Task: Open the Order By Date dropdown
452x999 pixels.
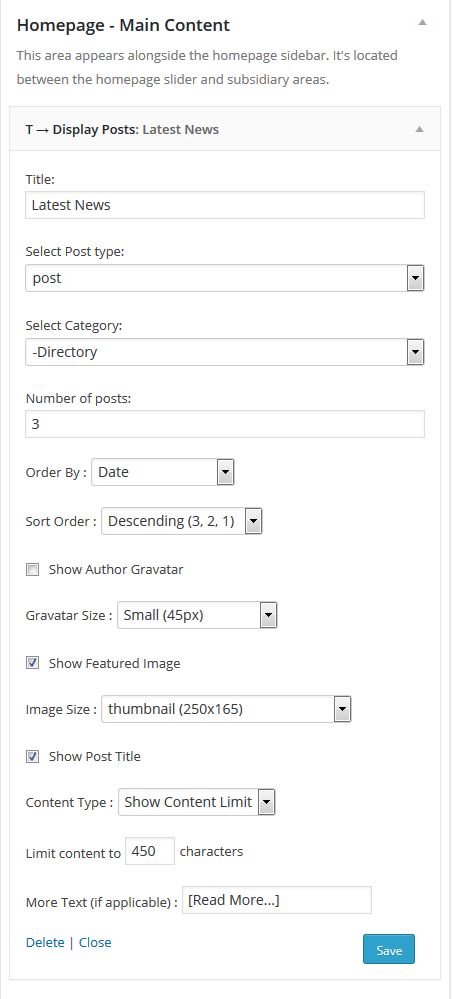Action: (x=163, y=472)
